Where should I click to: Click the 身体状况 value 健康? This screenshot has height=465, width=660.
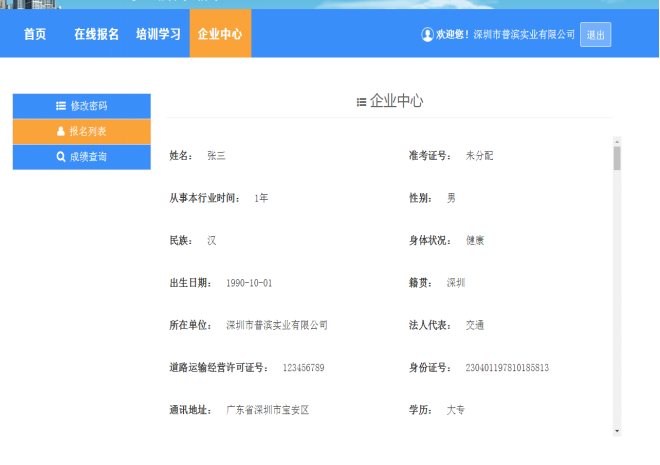click(x=475, y=241)
